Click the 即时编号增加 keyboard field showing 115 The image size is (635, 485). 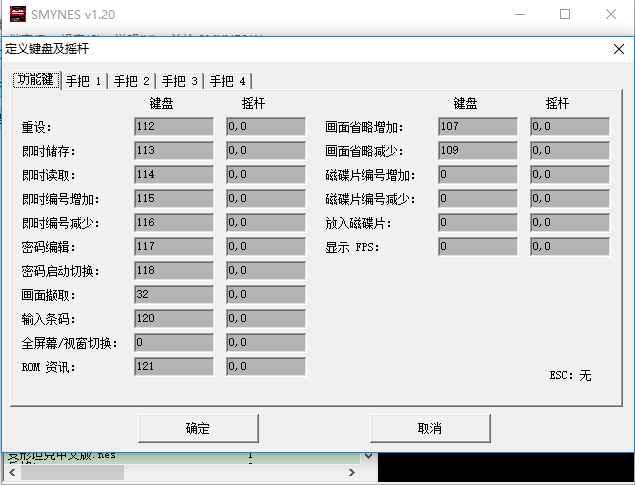click(x=174, y=198)
